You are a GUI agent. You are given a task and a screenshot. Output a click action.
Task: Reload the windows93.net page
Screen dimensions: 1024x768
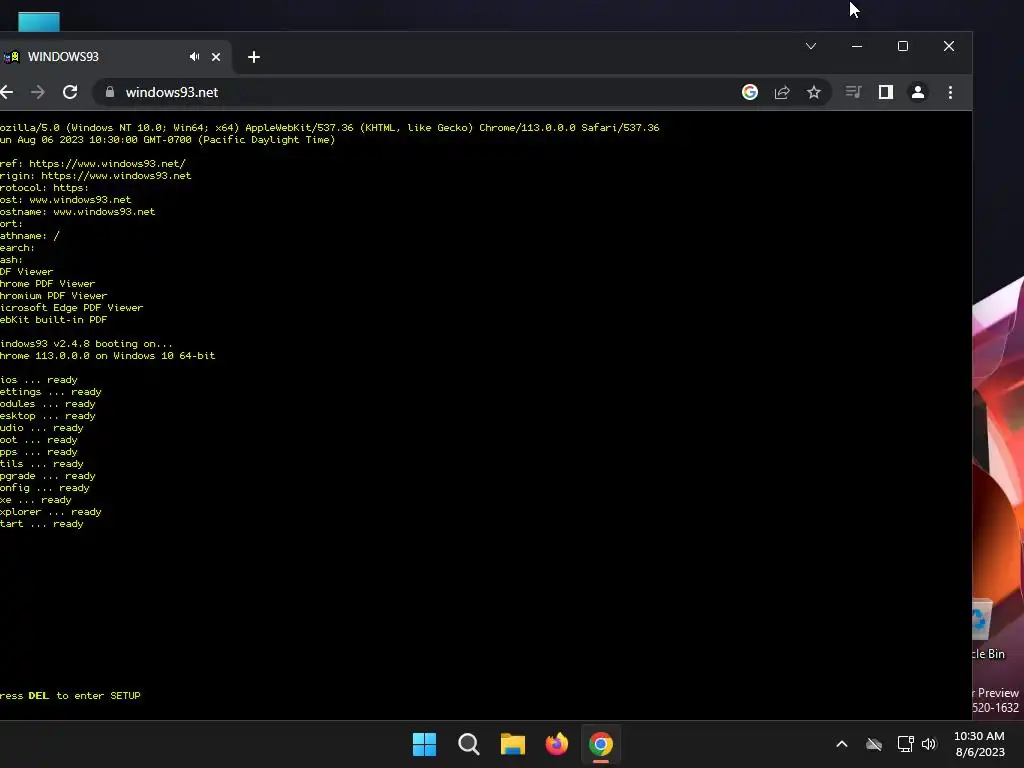[70, 92]
